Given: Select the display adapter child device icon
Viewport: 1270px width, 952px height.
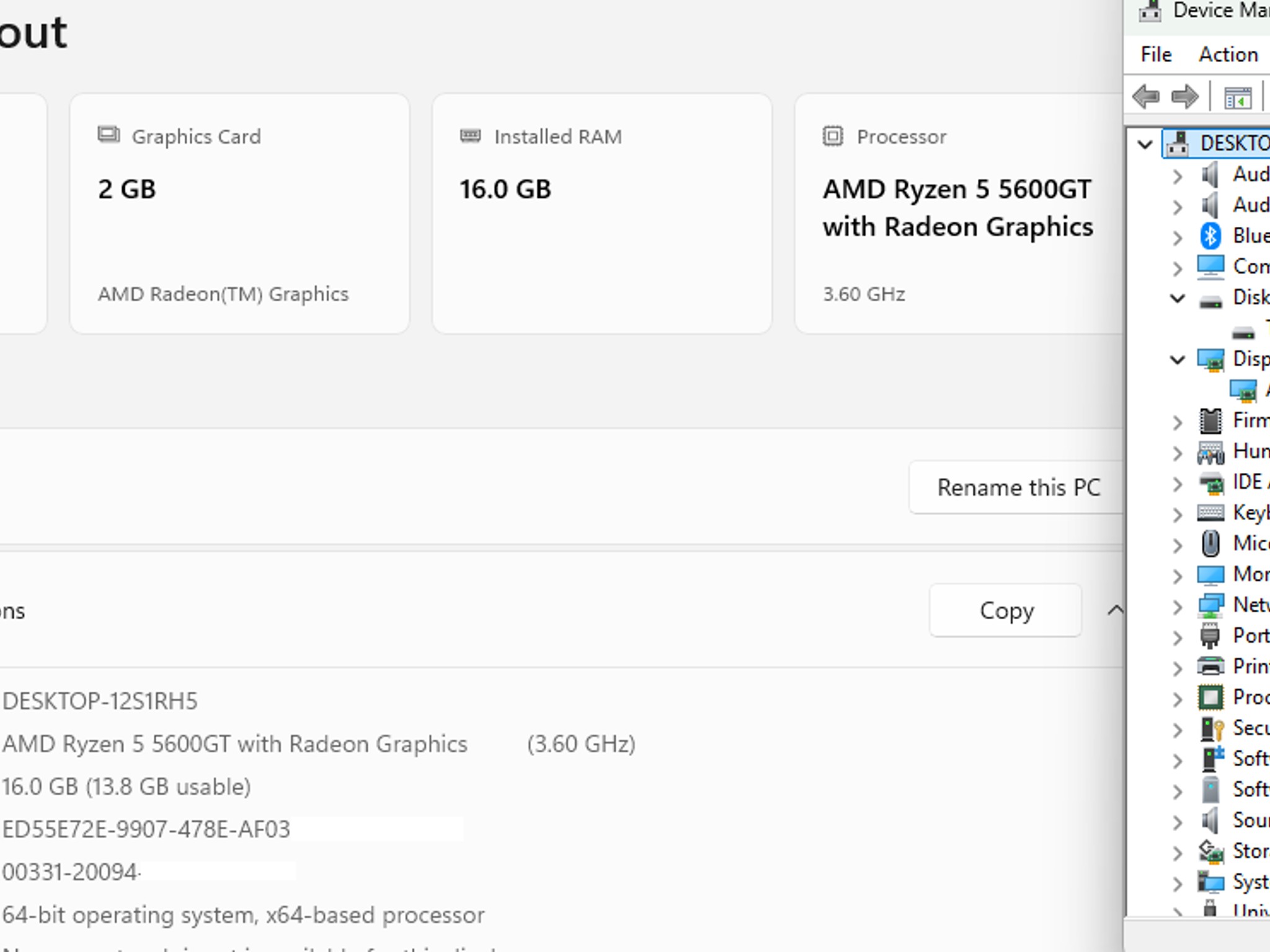Looking at the screenshot, I should (1243, 391).
